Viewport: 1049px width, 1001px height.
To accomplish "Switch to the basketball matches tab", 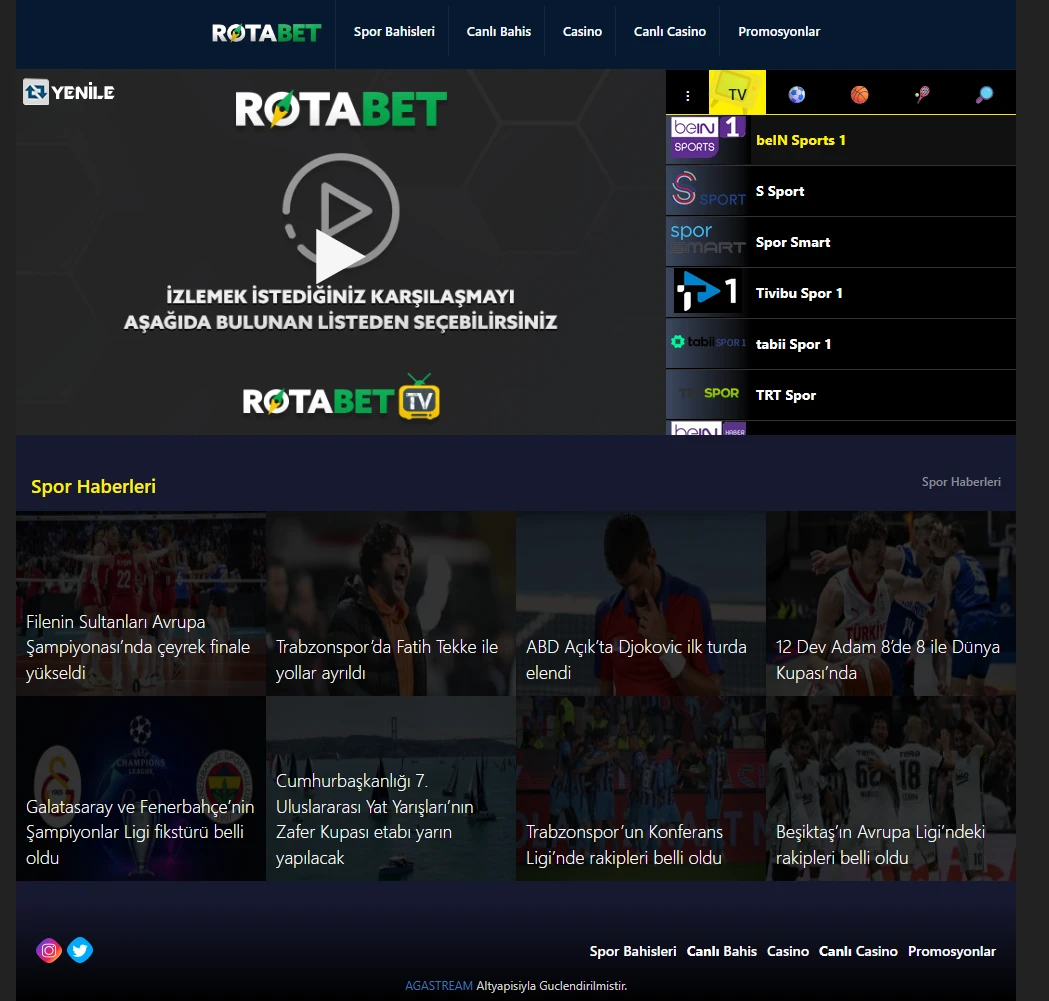I will click(x=859, y=94).
